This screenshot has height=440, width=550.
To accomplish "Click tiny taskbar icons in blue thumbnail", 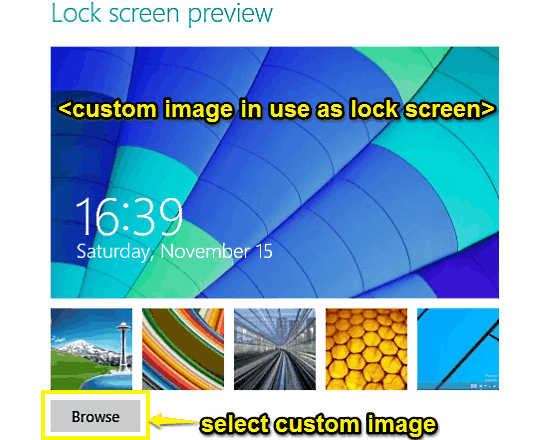I will coord(484,386).
